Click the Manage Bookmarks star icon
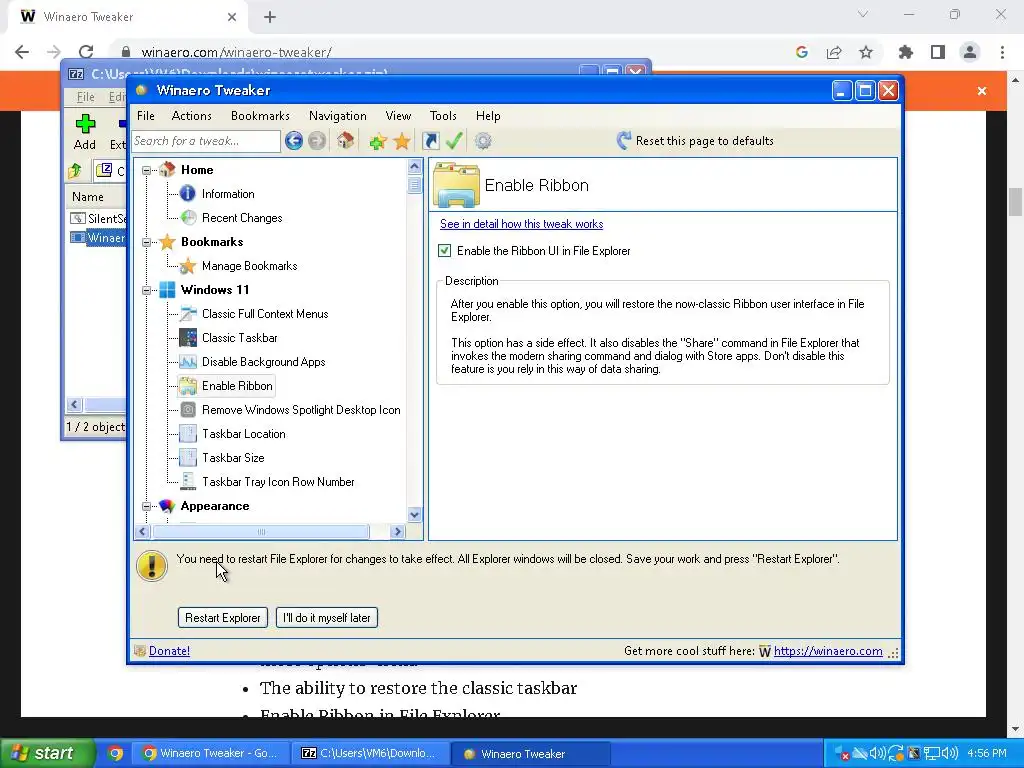Image resolution: width=1024 pixels, height=768 pixels. point(188,266)
